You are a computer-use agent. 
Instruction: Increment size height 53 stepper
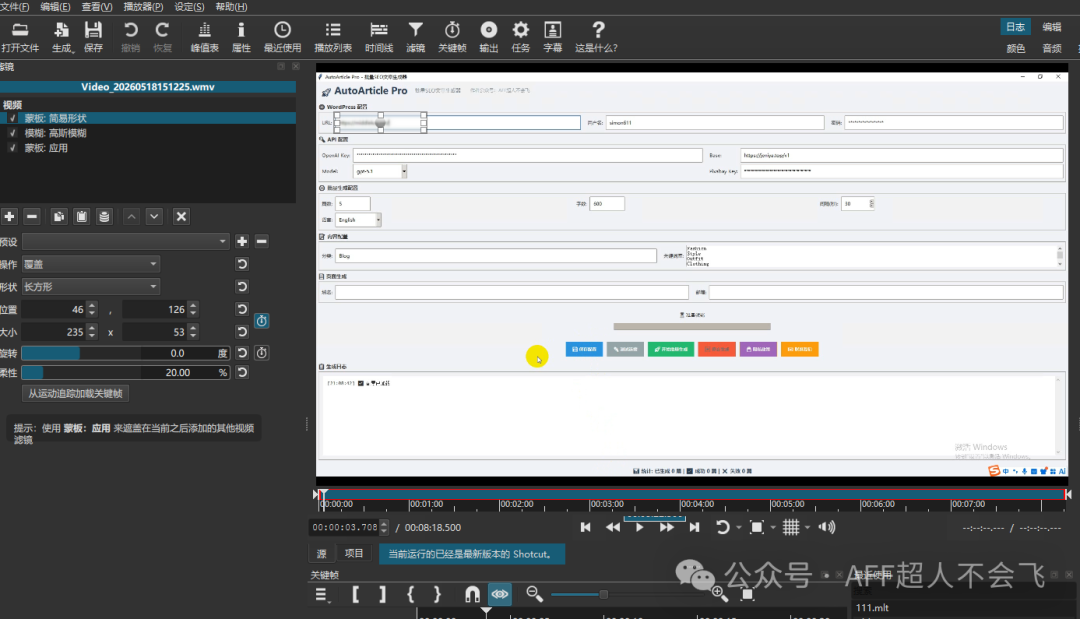point(194,328)
